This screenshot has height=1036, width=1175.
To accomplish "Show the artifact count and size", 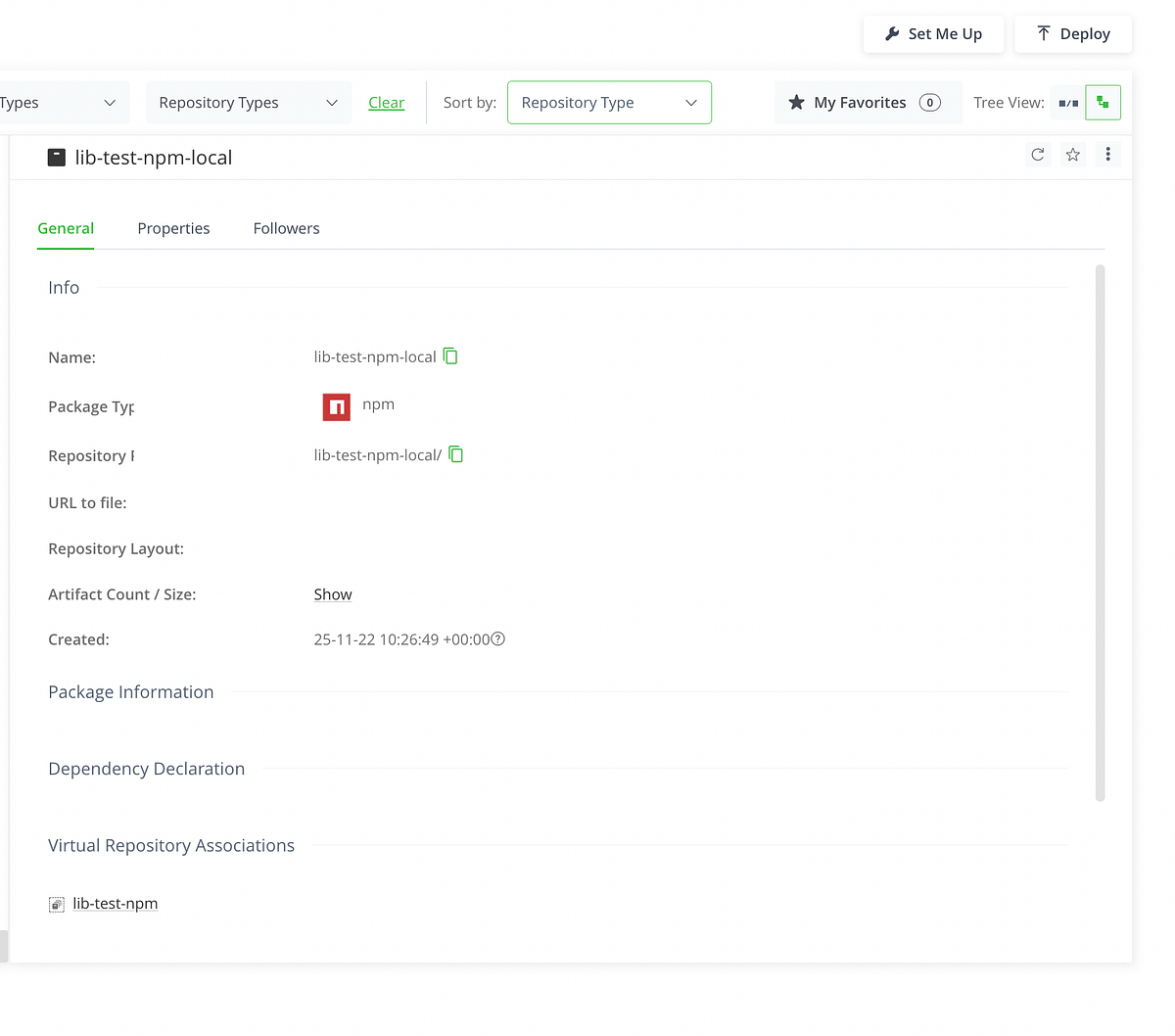I will click(332, 593).
